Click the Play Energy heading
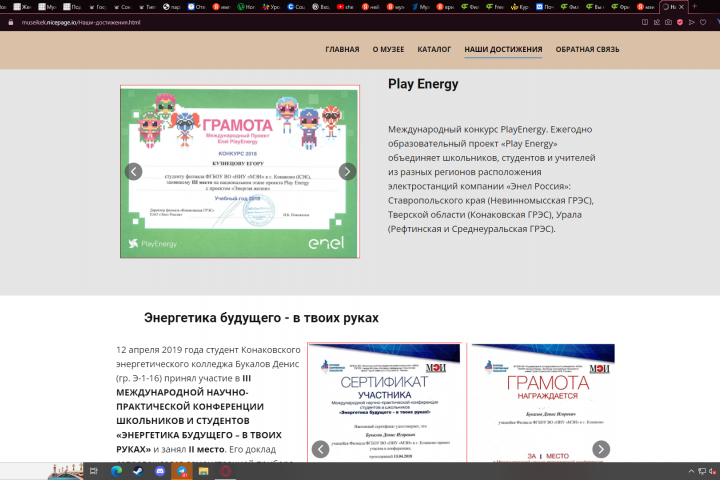720x480 pixels. [423, 84]
